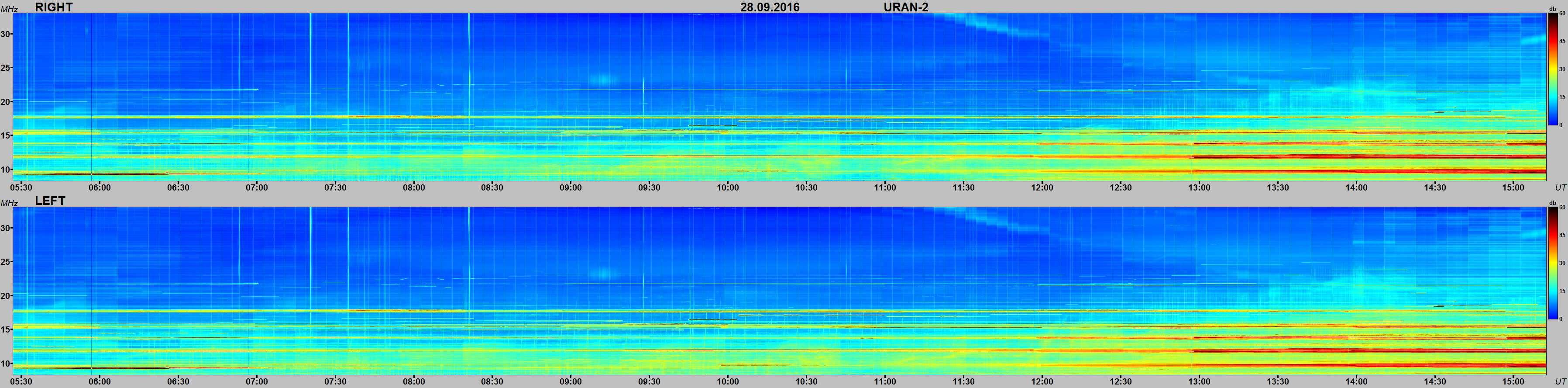This screenshot has height=388, width=1568.
Task: Select the 10:00 time tick under LEFT panel
Action: pyautogui.click(x=728, y=381)
